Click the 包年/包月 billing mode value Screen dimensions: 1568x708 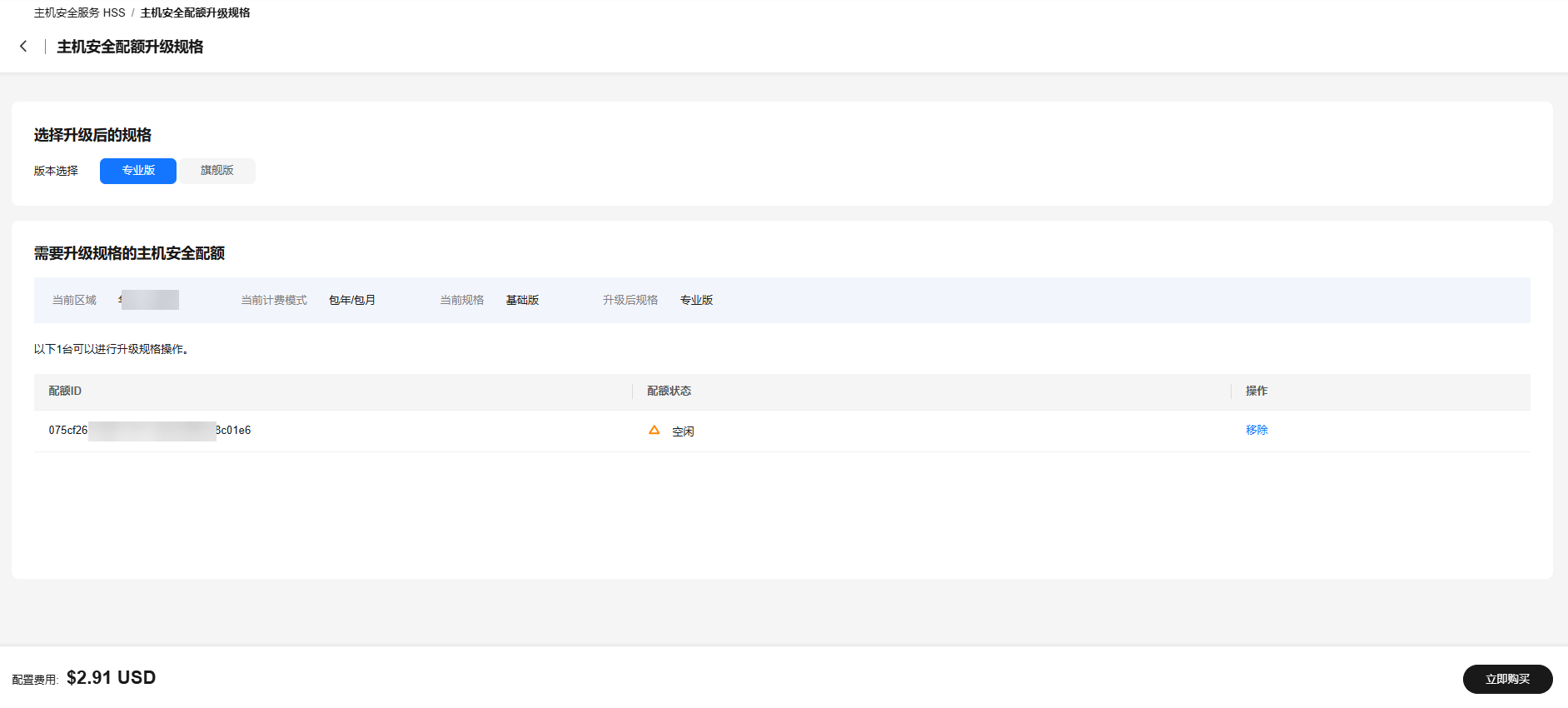tap(352, 300)
